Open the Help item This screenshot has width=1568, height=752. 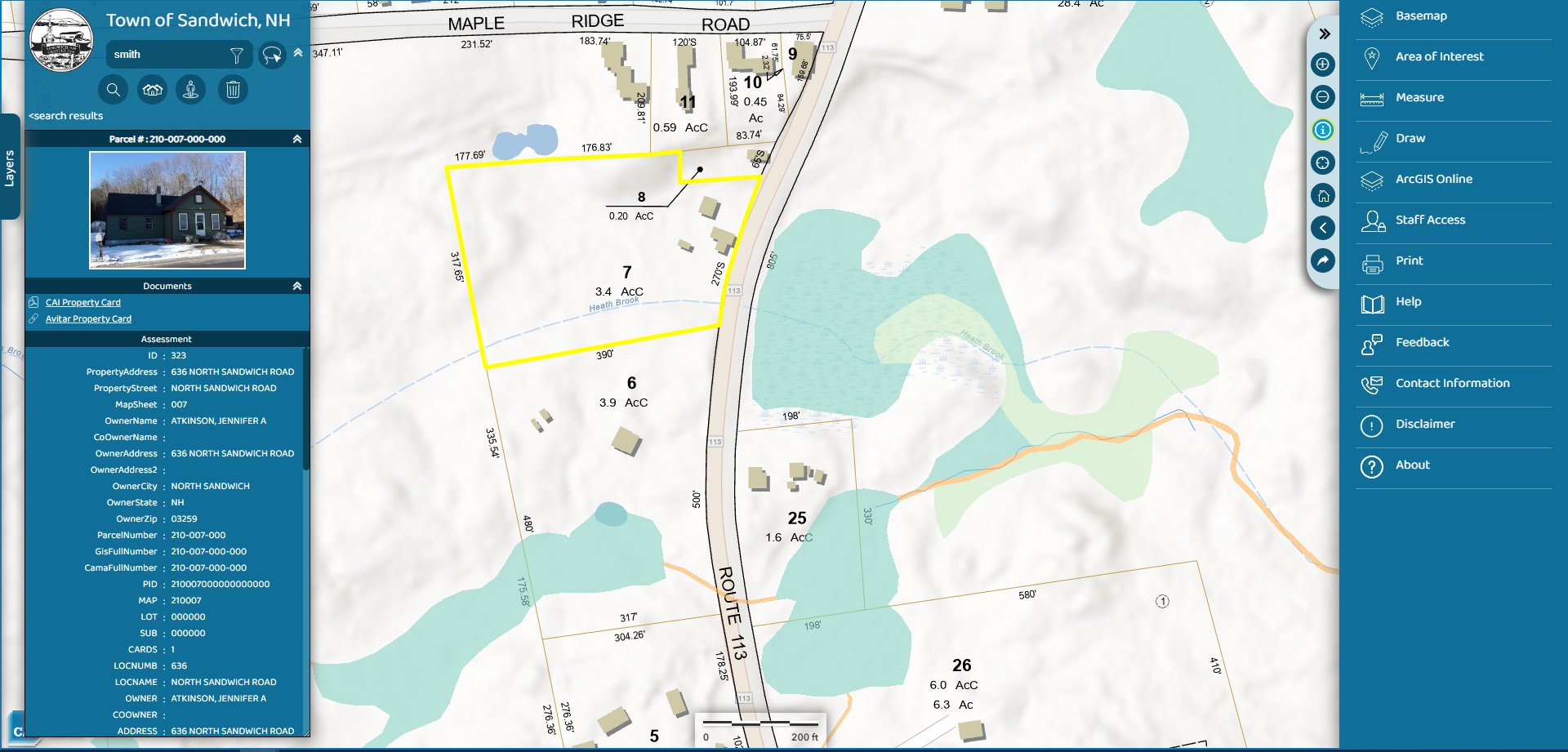[x=1454, y=304]
